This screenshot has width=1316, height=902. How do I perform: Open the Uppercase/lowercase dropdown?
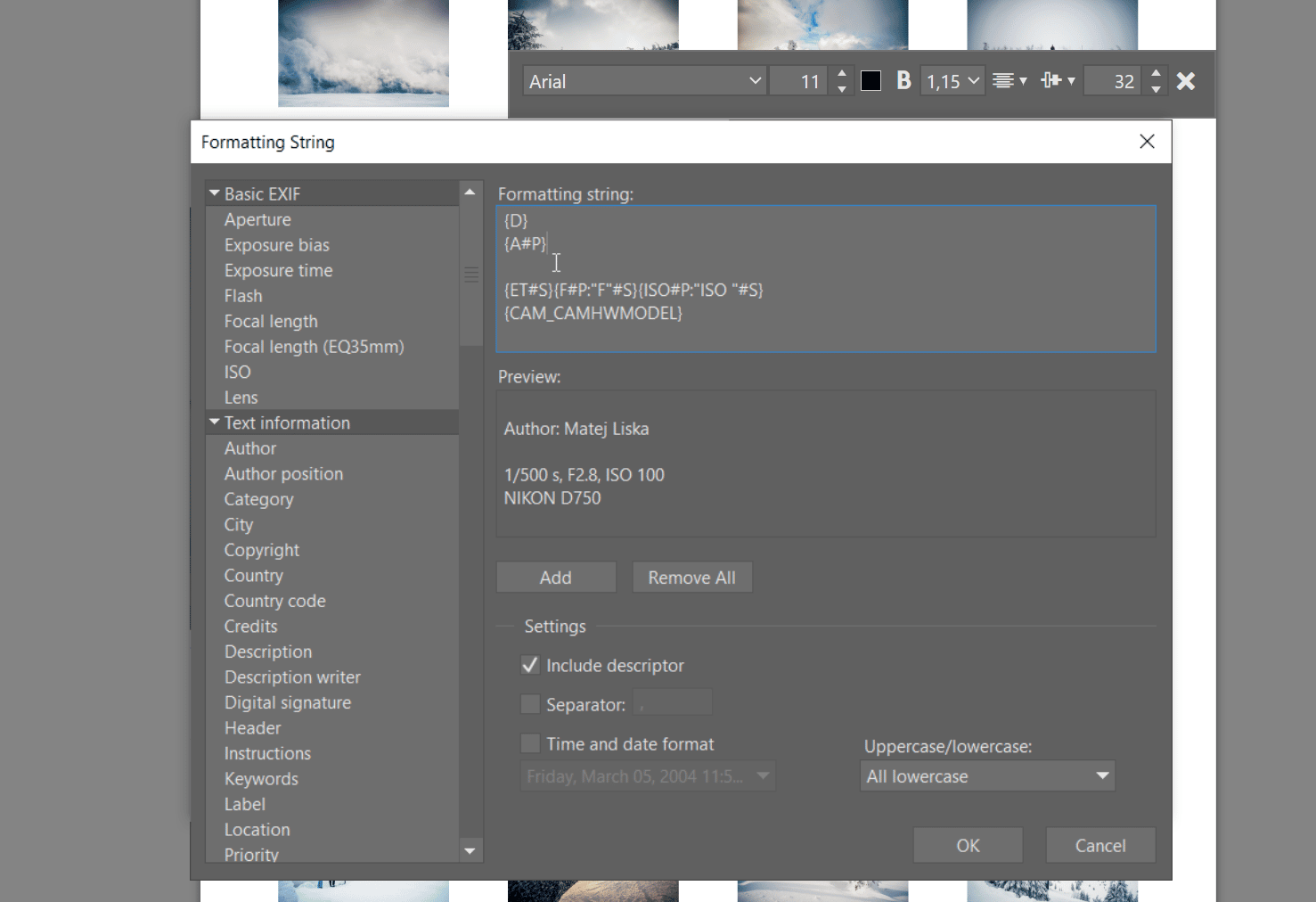[987, 776]
